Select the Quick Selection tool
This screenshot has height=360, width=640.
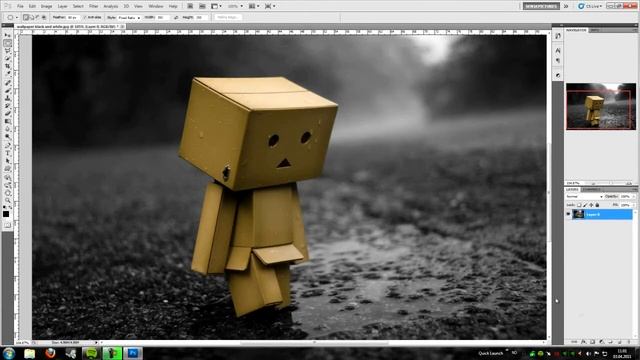tap(7, 59)
